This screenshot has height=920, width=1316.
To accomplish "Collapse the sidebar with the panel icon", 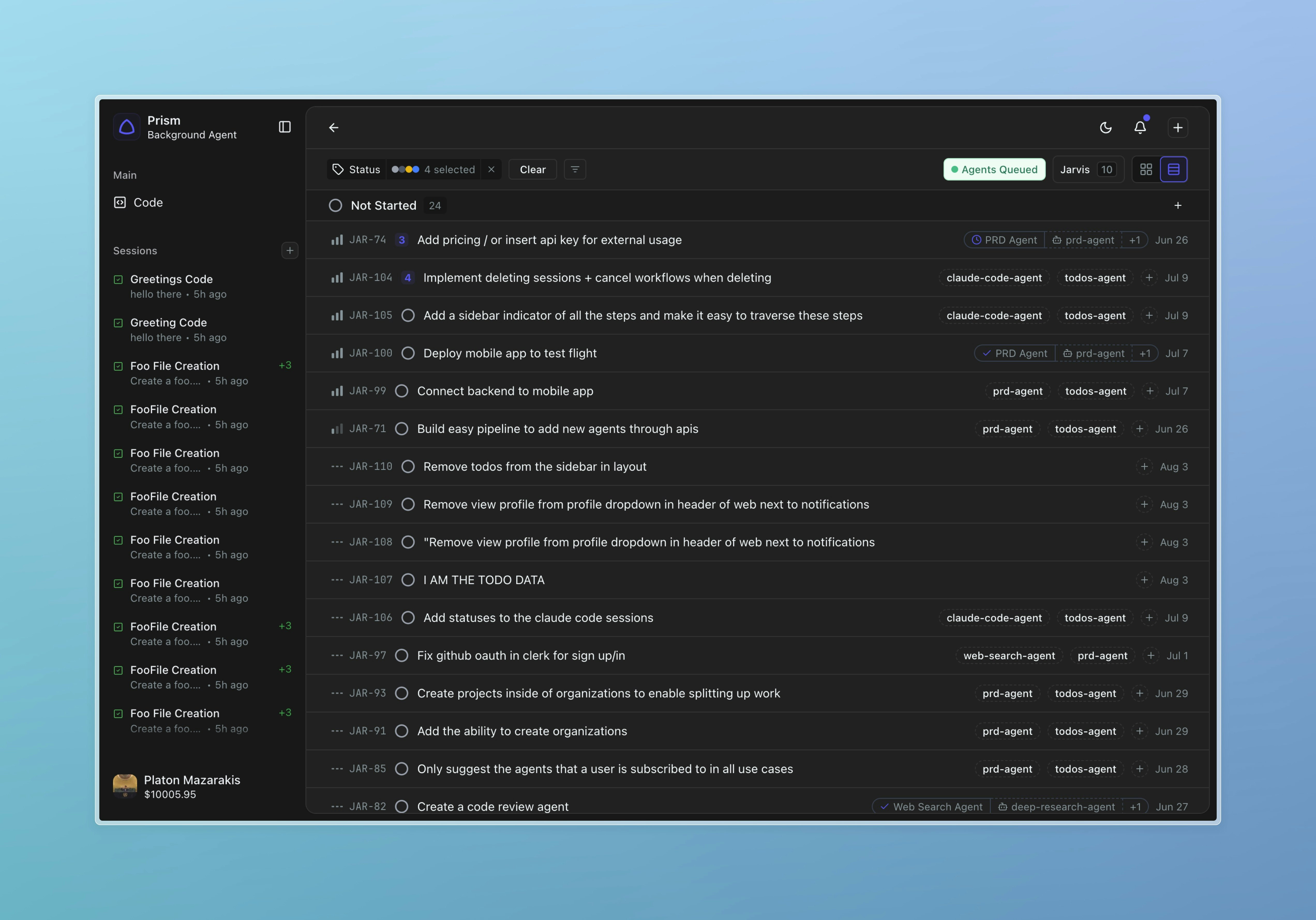I will (285, 127).
